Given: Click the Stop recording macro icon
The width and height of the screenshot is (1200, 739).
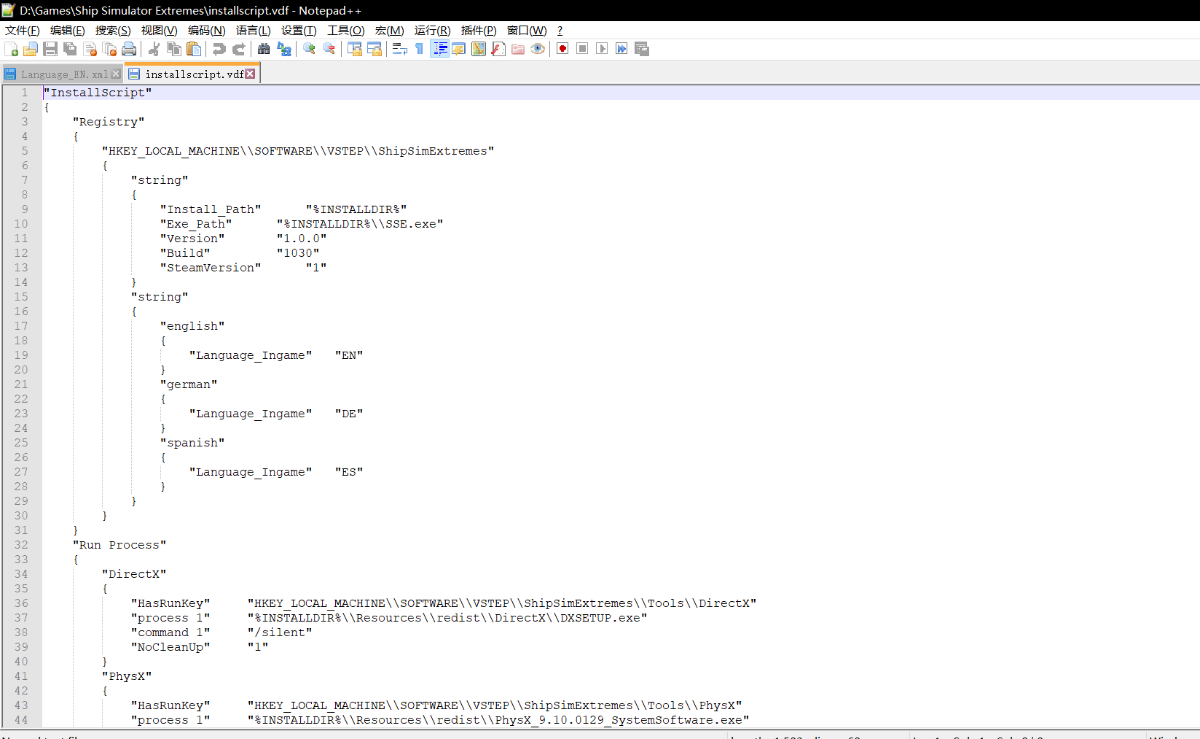Looking at the screenshot, I should 582,48.
